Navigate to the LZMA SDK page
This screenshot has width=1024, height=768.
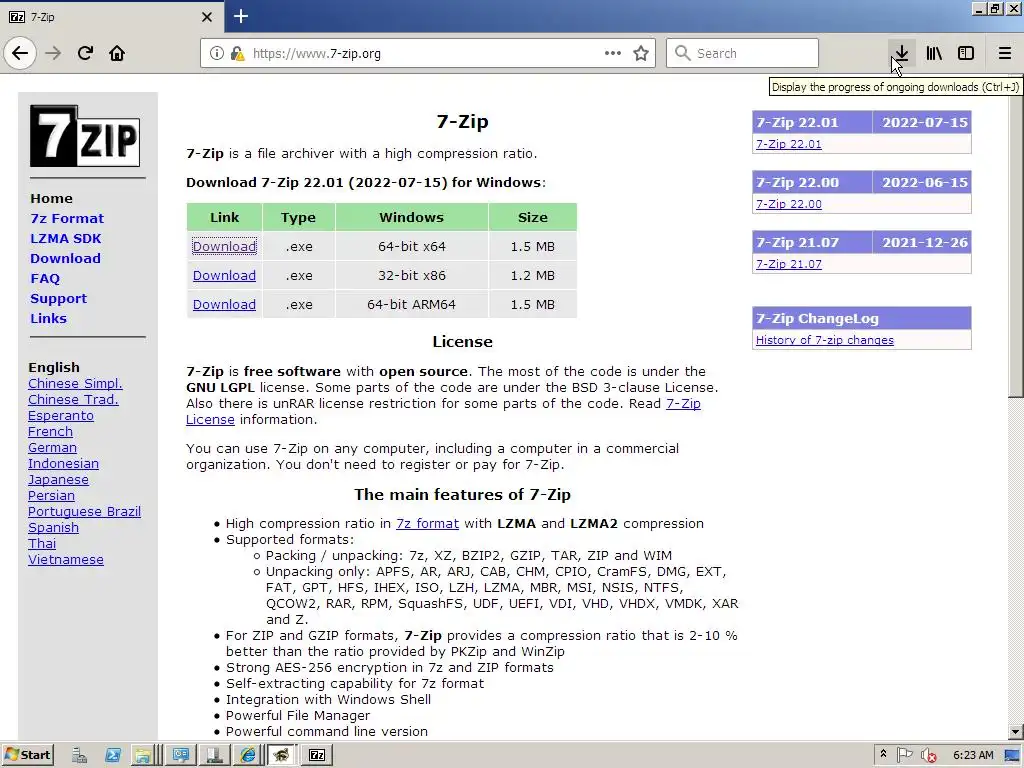click(65, 238)
